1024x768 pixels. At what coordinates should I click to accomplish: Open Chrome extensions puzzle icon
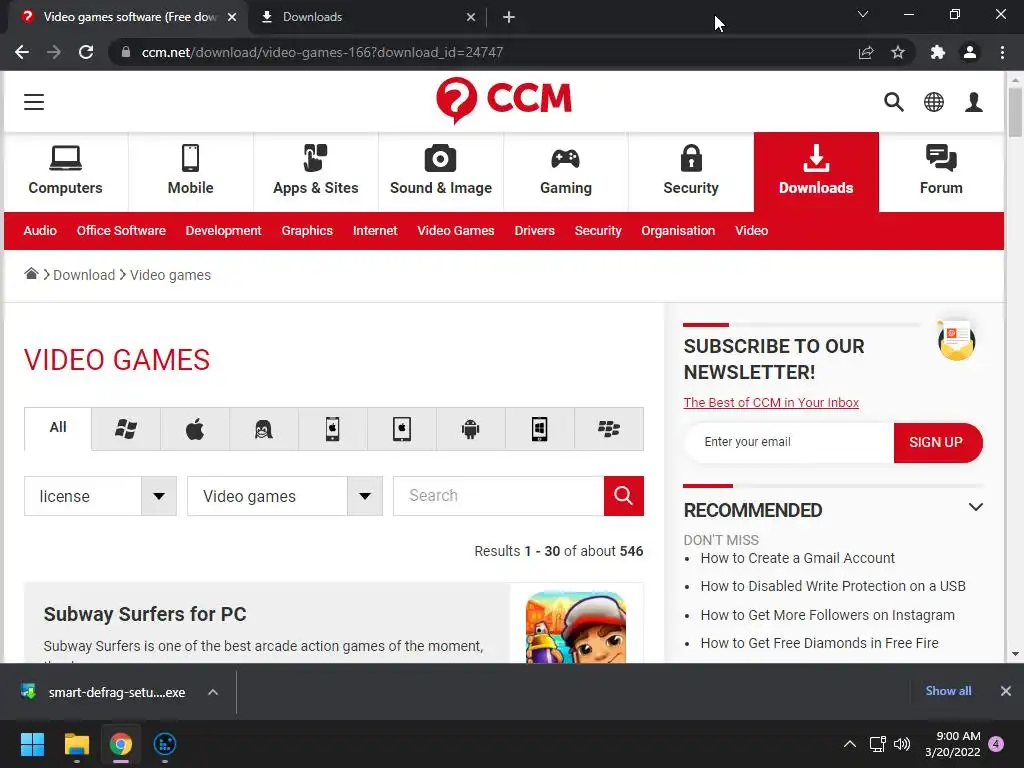point(938,52)
